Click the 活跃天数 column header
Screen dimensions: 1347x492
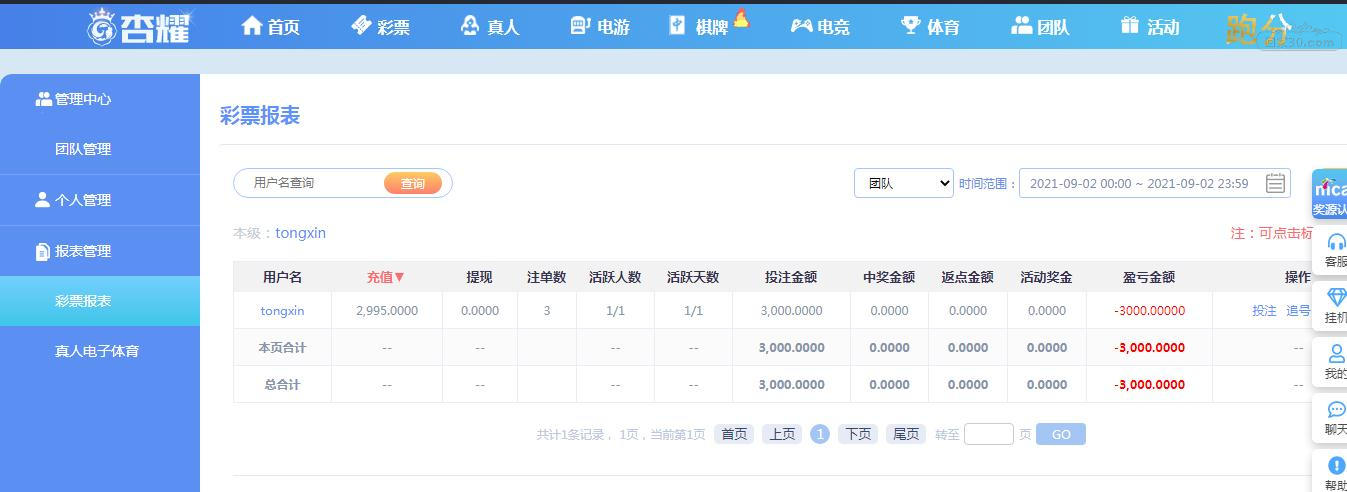point(693,277)
